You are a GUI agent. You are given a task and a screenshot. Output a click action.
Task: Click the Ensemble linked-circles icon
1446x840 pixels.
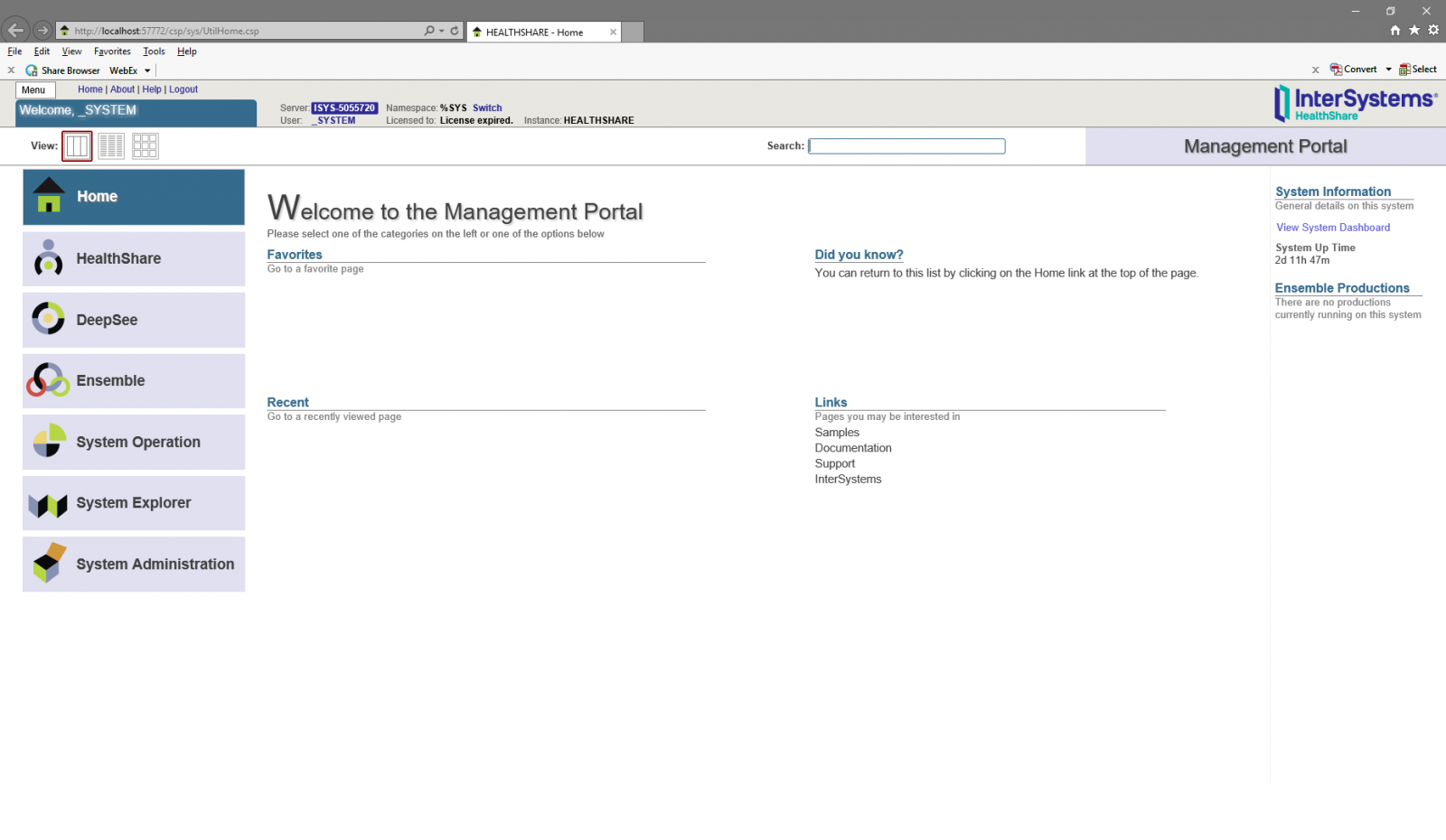[x=48, y=380]
